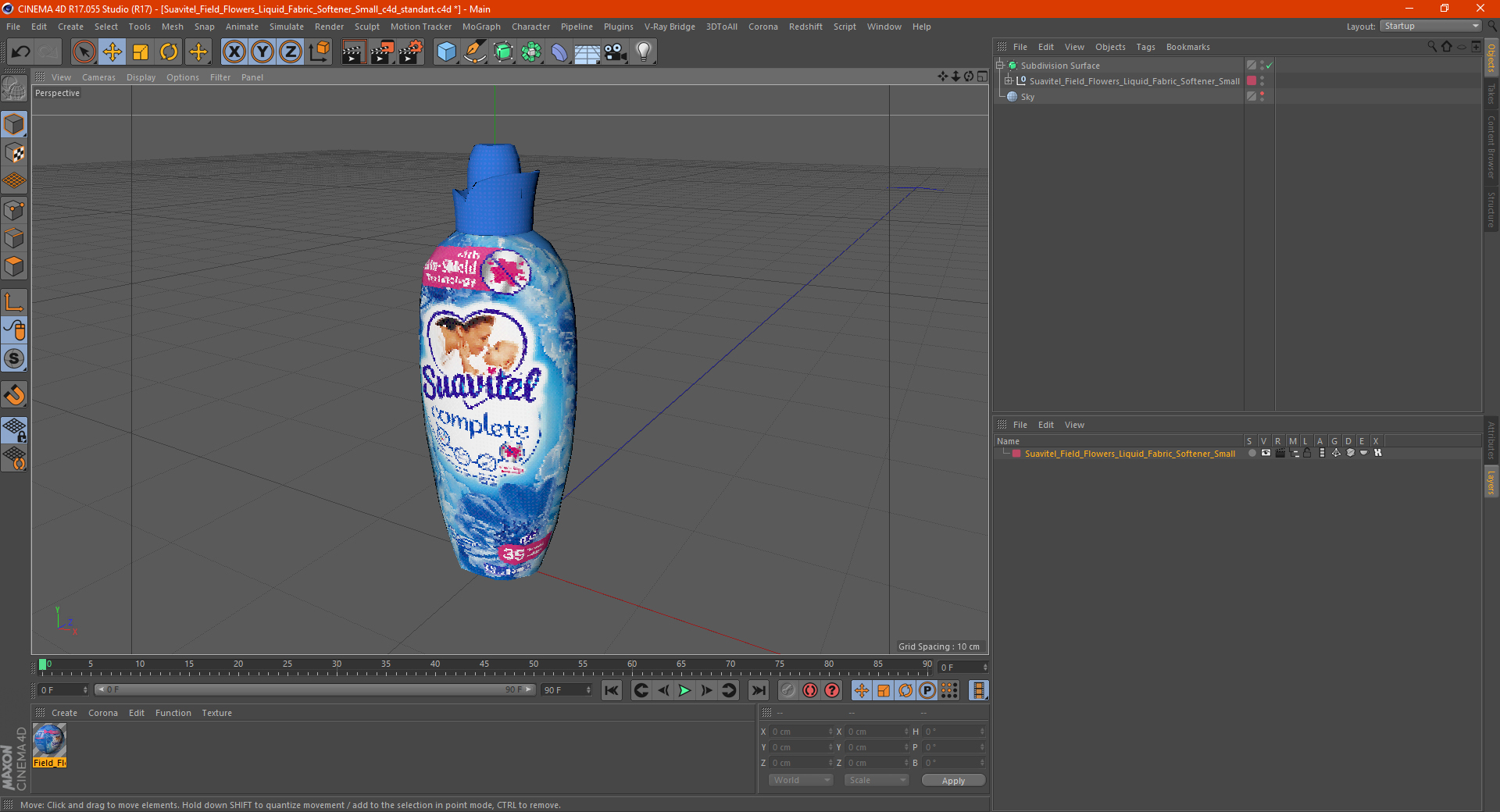Toggle layer Lock icon
This screenshot has width=1500, height=812.
tap(1307, 454)
